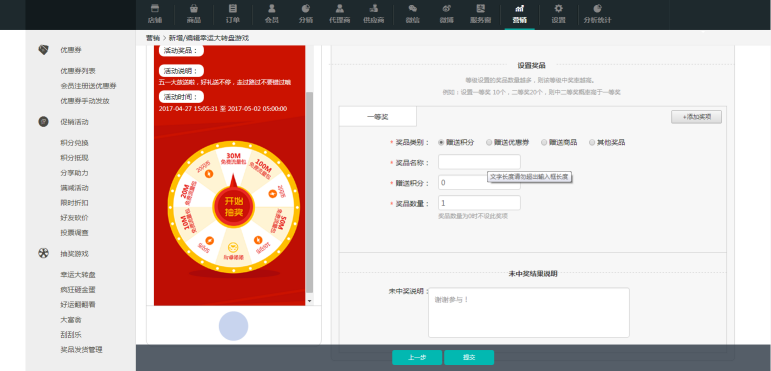Open the 微博 Weibo icon

(446, 8)
